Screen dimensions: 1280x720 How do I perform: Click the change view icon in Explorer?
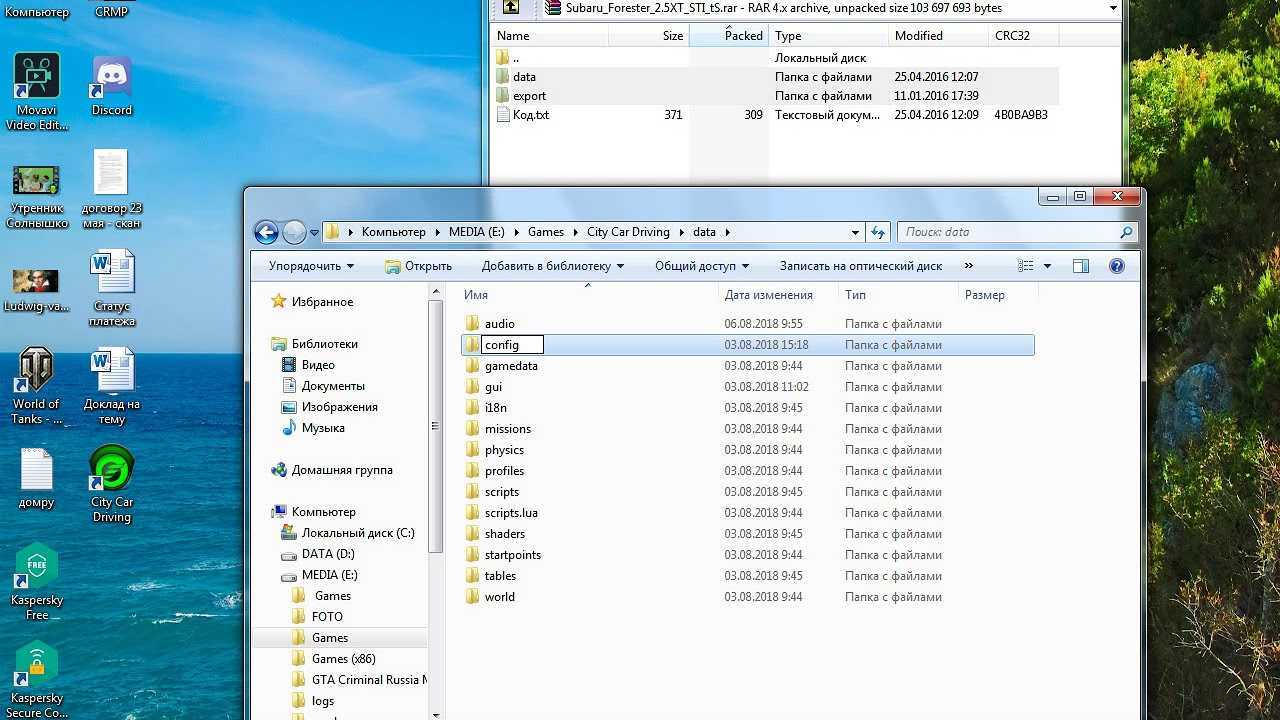pos(1025,266)
